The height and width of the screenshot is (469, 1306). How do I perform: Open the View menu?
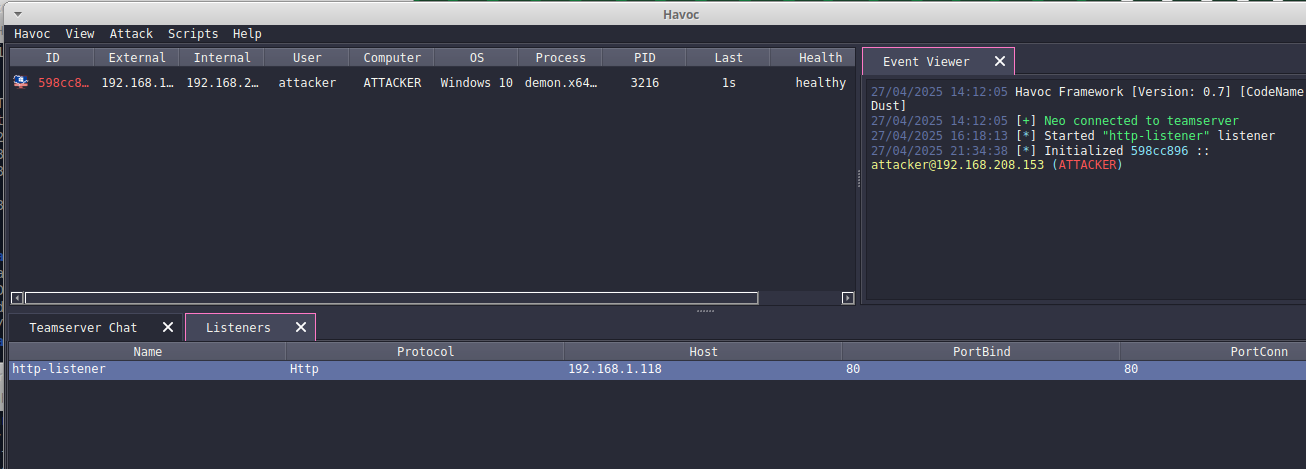[80, 33]
